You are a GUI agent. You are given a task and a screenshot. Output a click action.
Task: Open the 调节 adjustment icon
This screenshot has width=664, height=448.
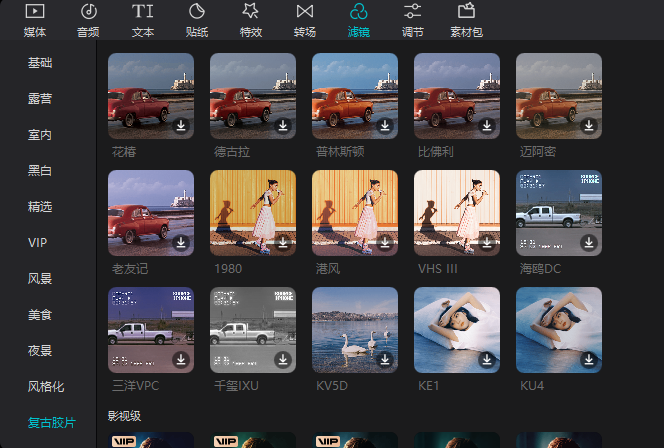click(x=412, y=13)
